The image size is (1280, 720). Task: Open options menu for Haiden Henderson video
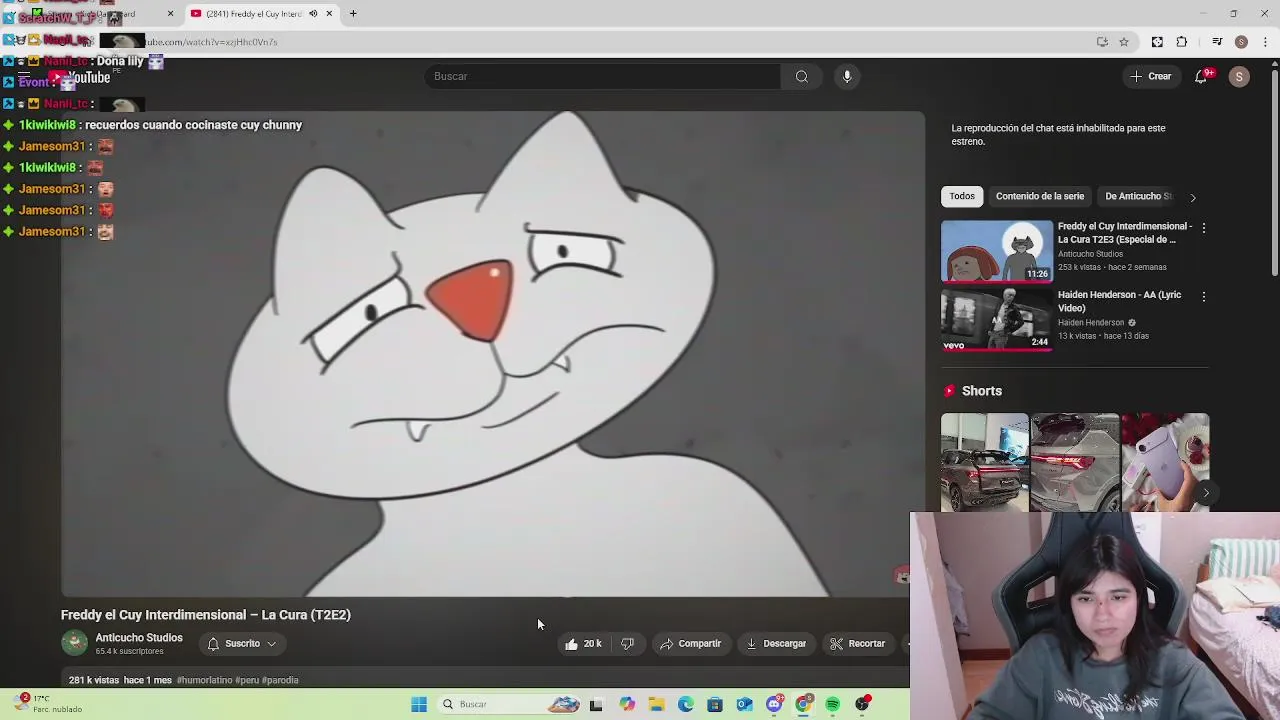pos(1204,297)
